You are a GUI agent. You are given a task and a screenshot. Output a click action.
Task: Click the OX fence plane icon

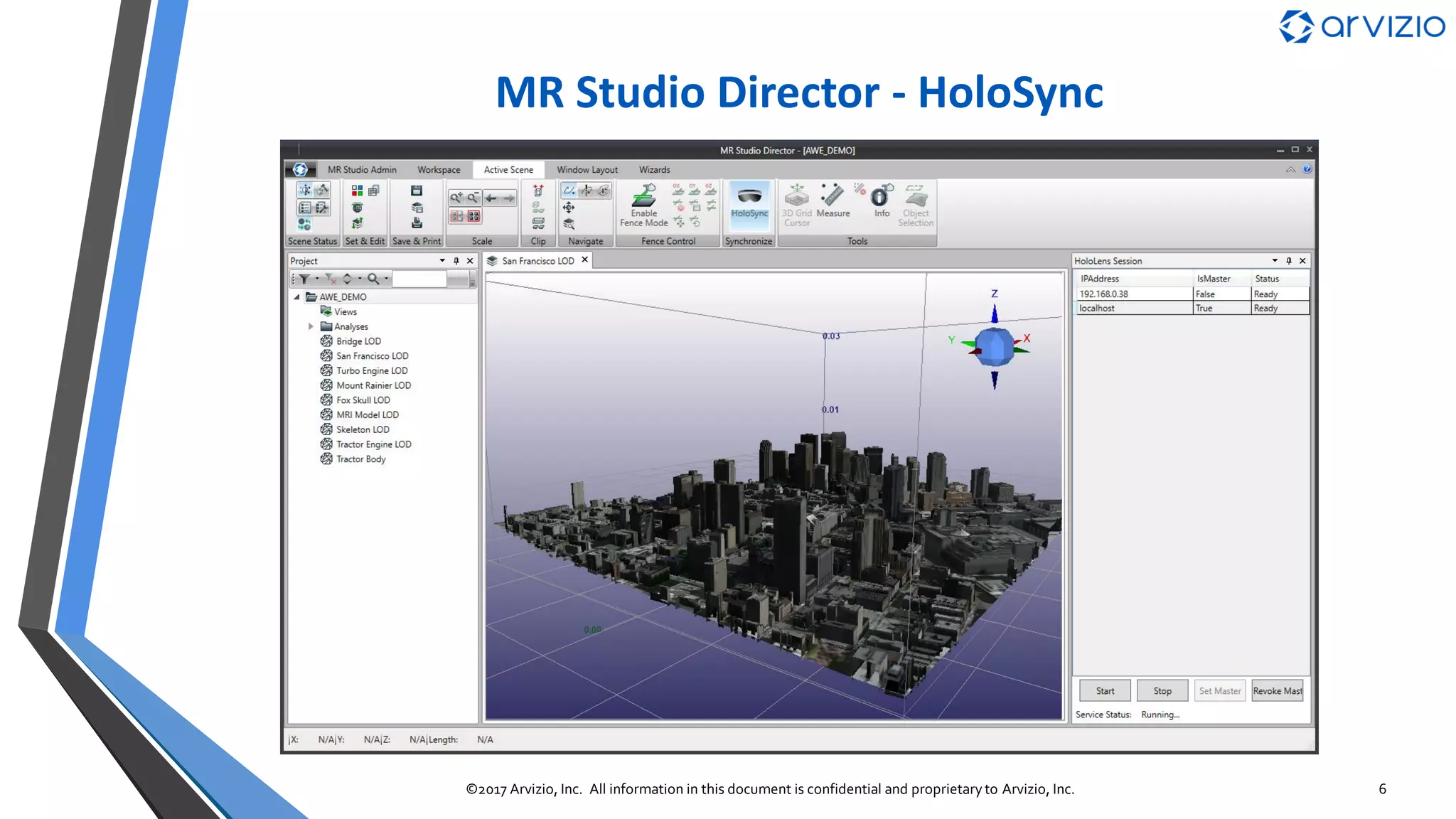click(x=678, y=189)
